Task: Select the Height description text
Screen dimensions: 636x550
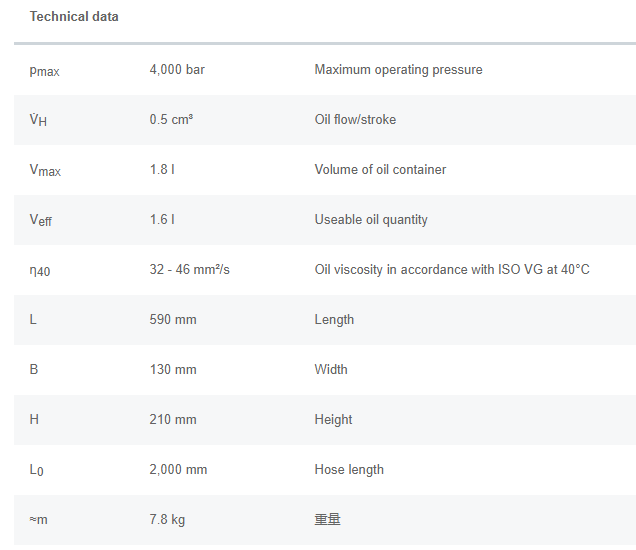Action: tap(333, 420)
